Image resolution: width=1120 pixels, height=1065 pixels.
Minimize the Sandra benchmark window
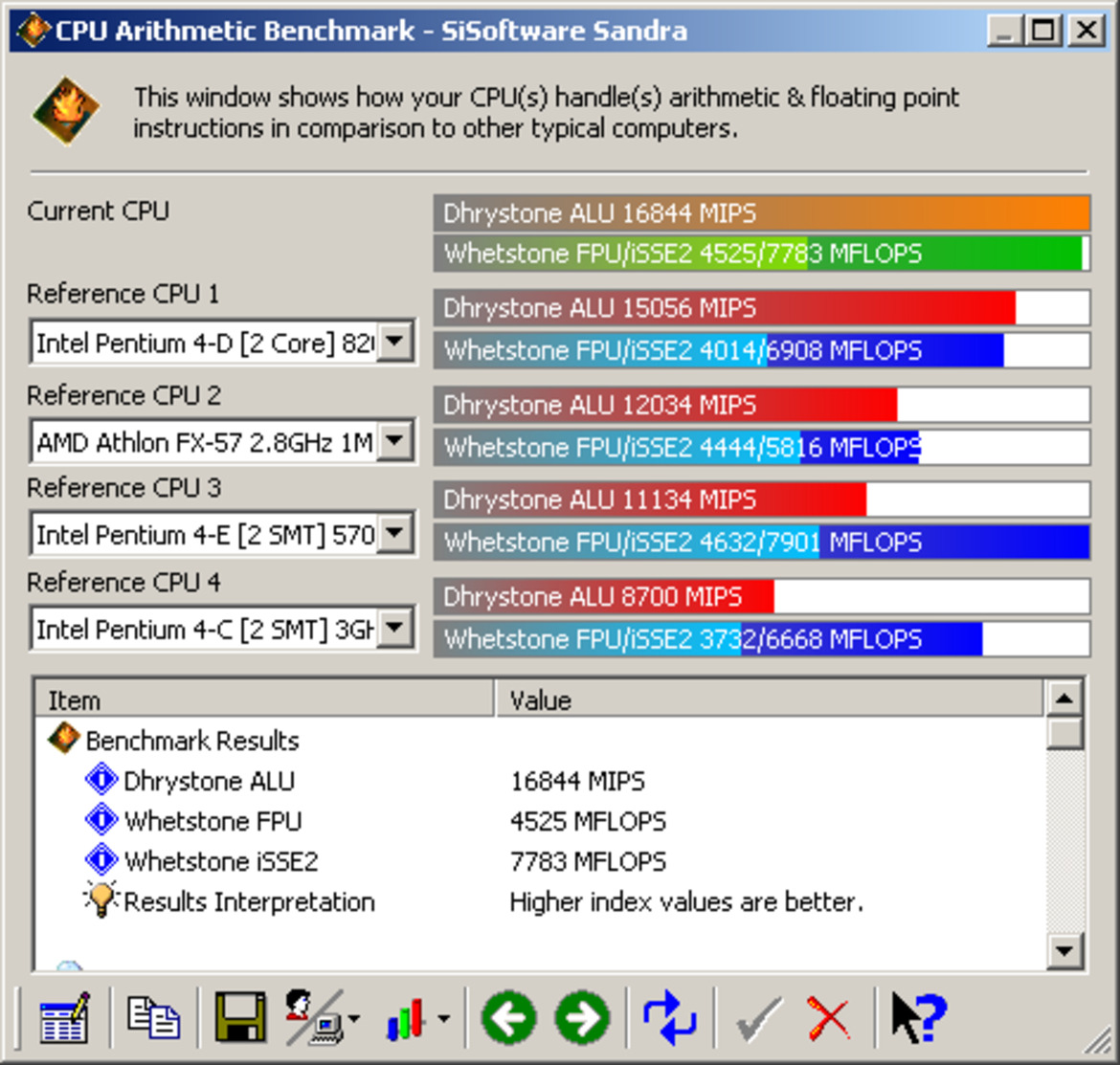(1005, 31)
